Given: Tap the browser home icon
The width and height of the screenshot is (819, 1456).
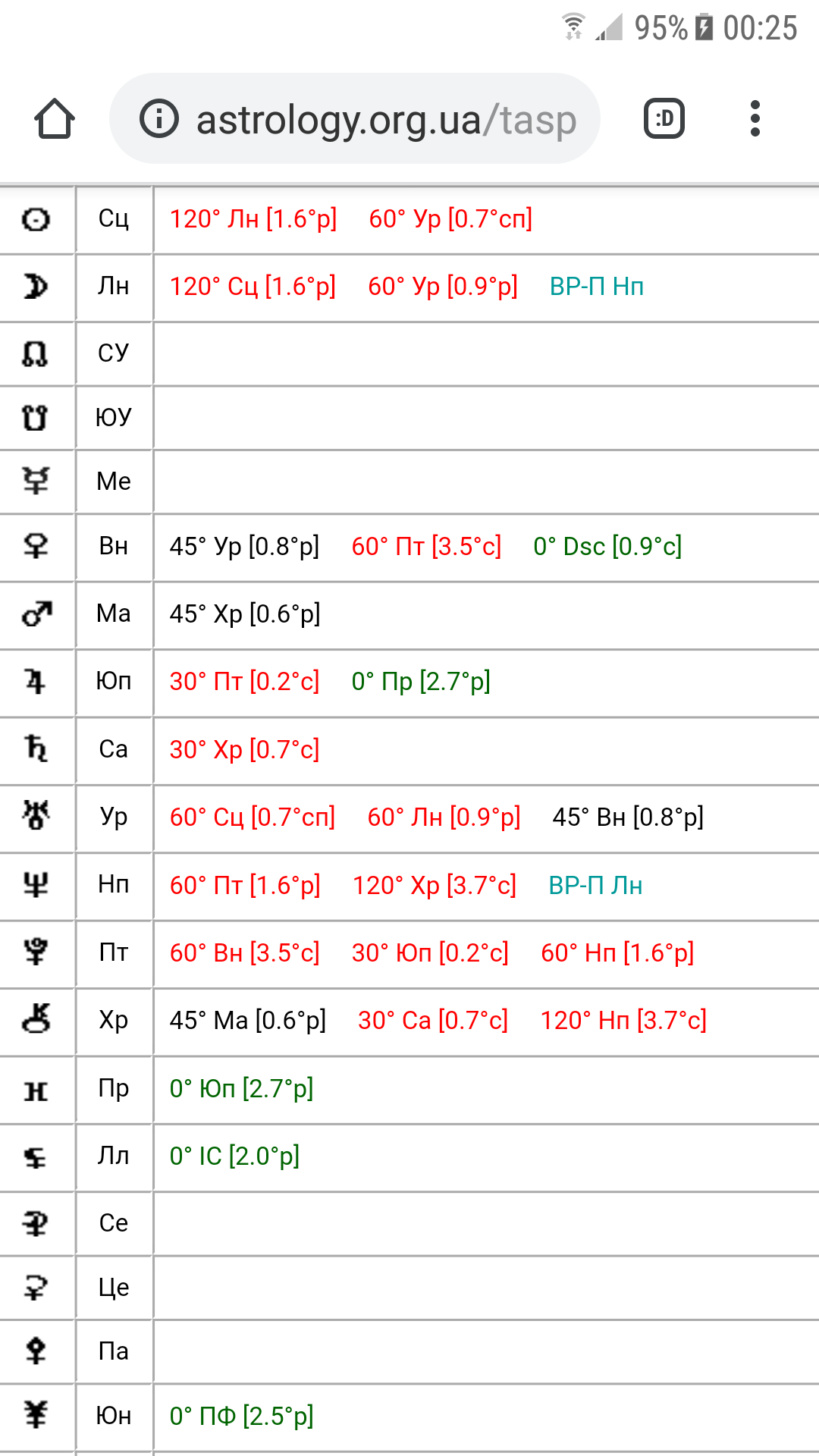Looking at the screenshot, I should pyautogui.click(x=55, y=119).
